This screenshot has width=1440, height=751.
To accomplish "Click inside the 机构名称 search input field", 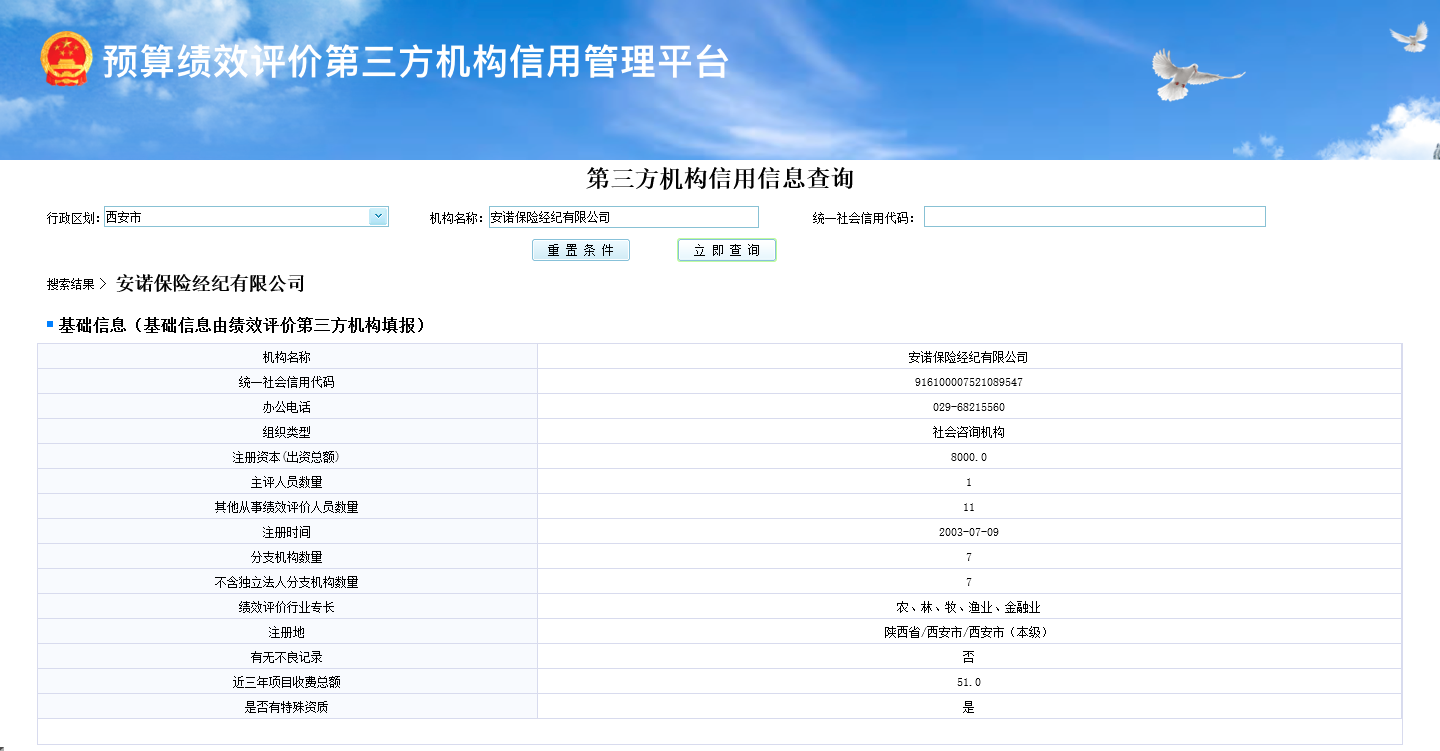I will [623, 217].
